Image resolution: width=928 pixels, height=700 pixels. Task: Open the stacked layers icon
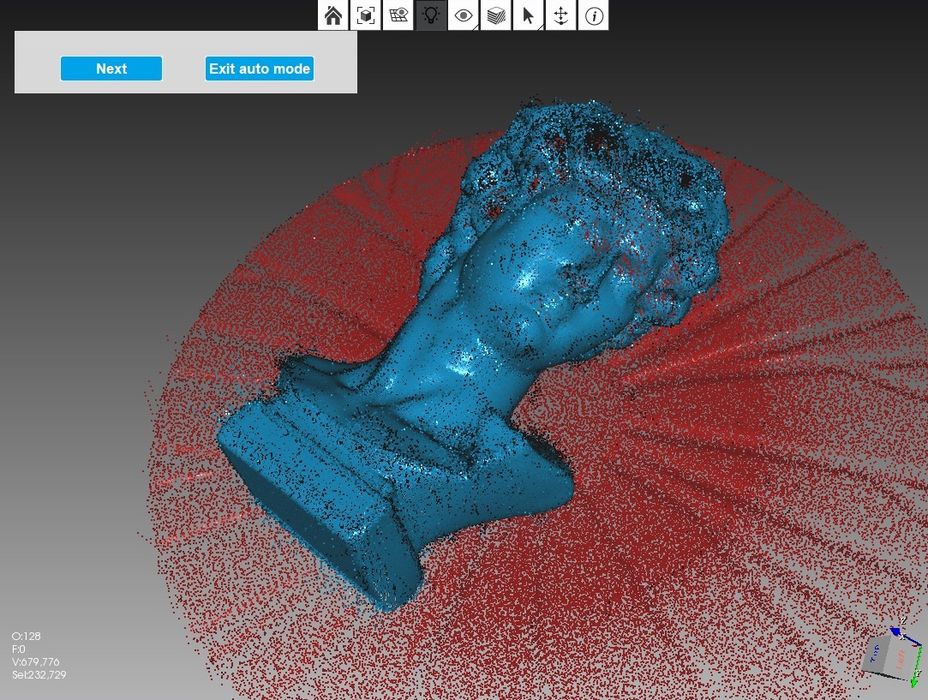[x=495, y=15]
